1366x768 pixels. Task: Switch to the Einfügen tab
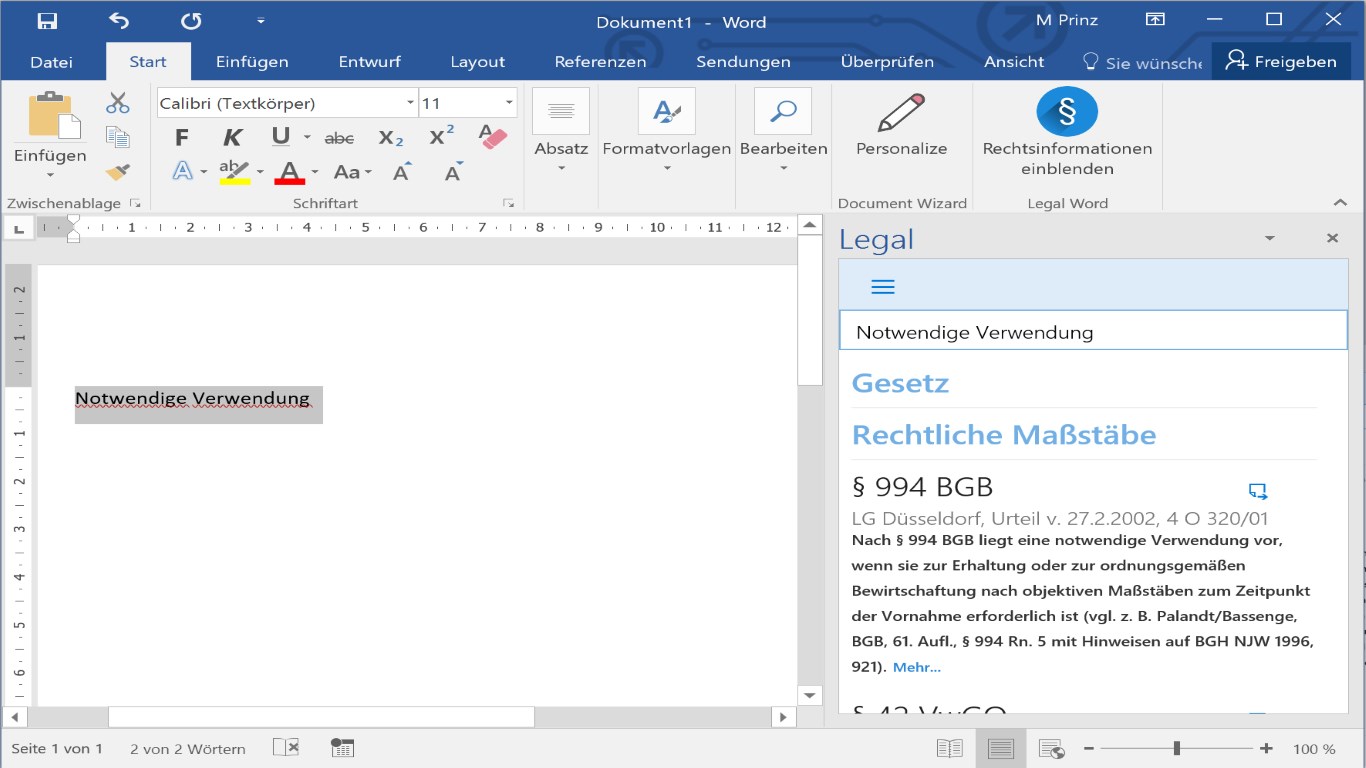click(x=252, y=62)
